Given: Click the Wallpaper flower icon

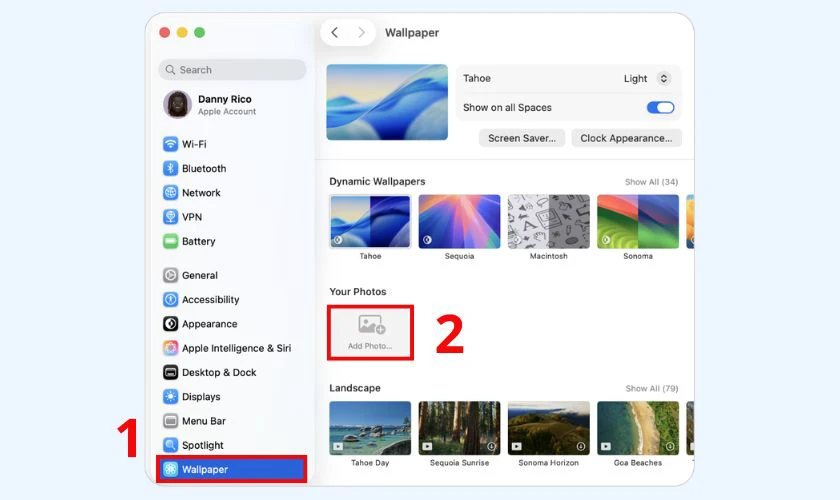Looking at the screenshot, I should click(x=170, y=469).
